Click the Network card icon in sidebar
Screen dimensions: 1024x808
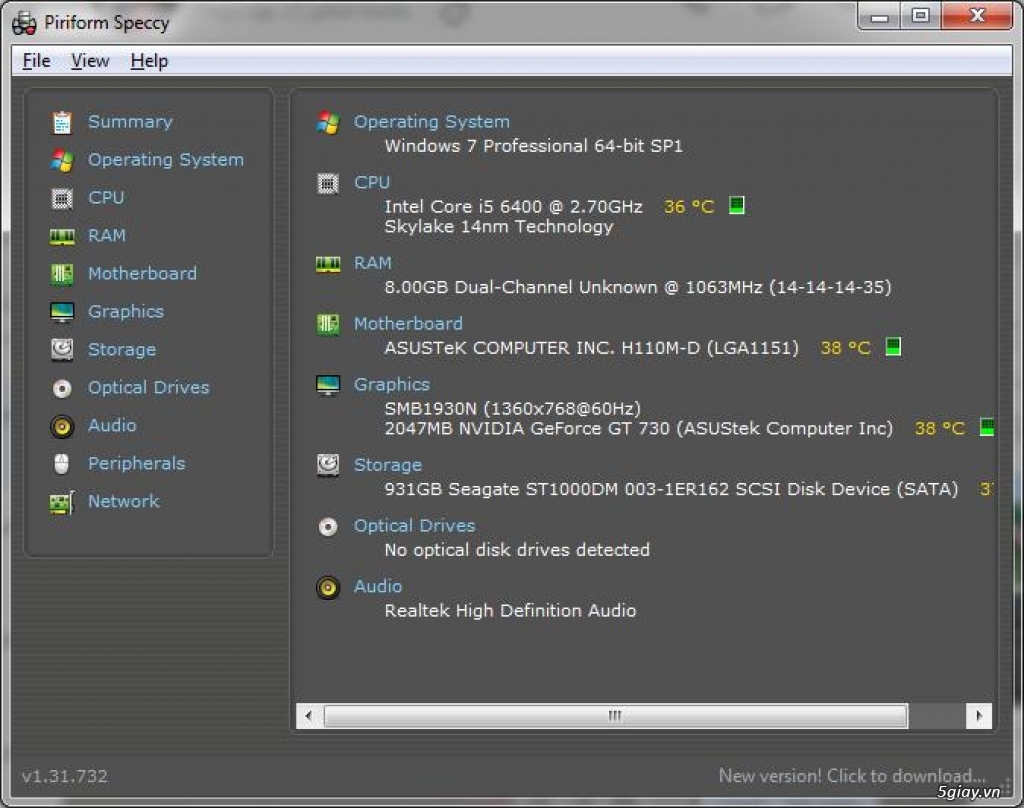(x=62, y=502)
